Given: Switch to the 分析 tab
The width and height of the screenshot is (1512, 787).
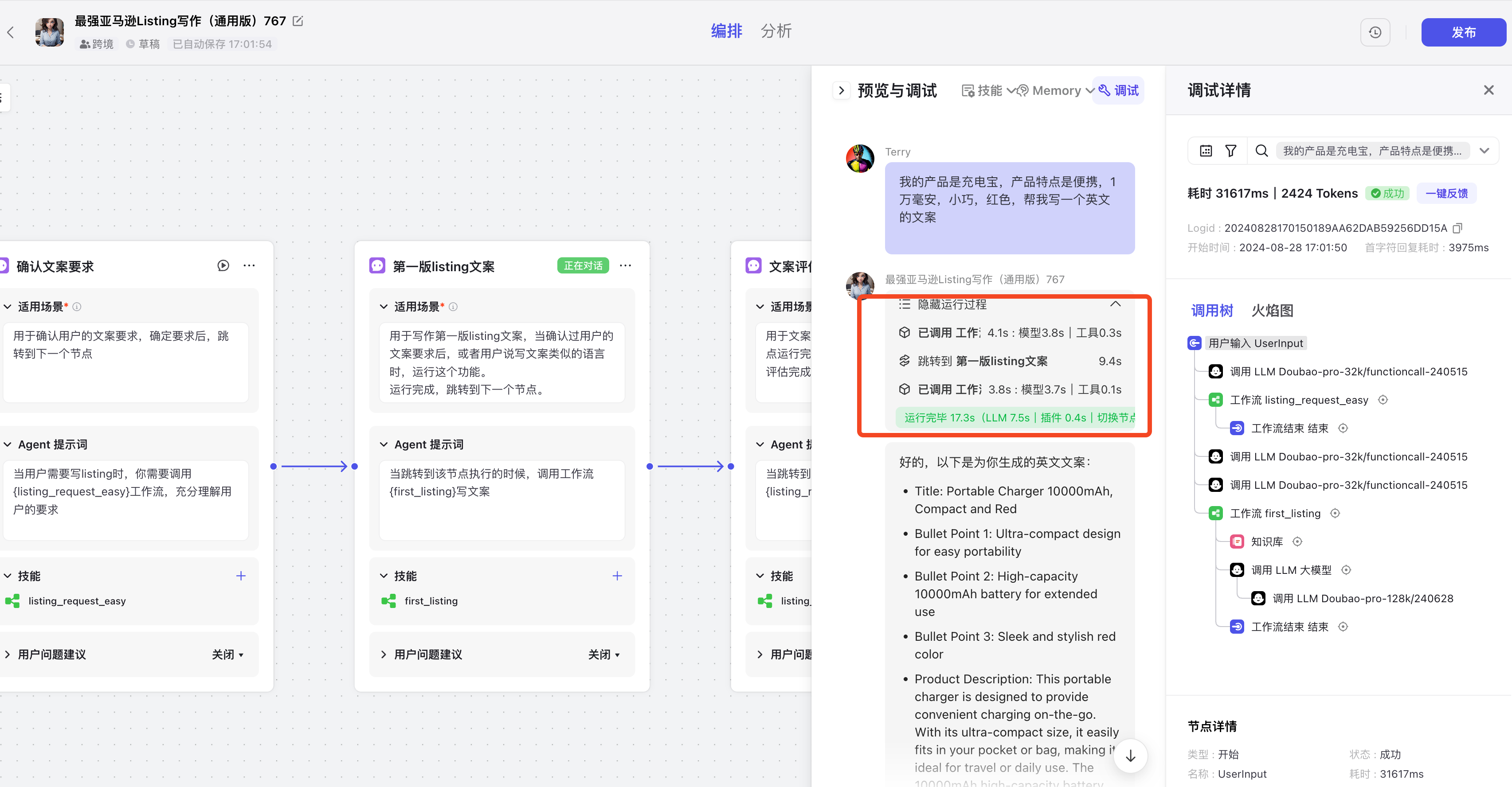Looking at the screenshot, I should (776, 31).
